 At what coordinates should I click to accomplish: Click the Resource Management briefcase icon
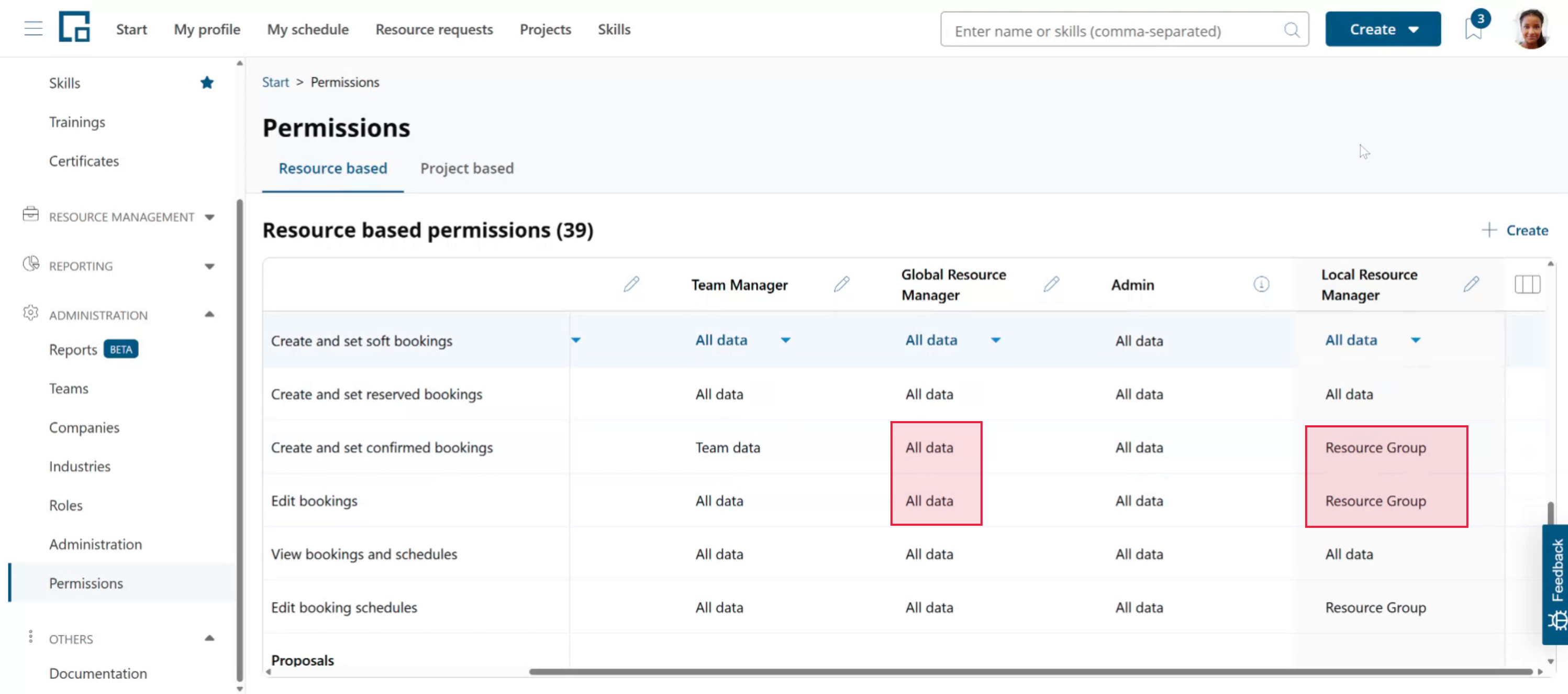click(x=30, y=214)
